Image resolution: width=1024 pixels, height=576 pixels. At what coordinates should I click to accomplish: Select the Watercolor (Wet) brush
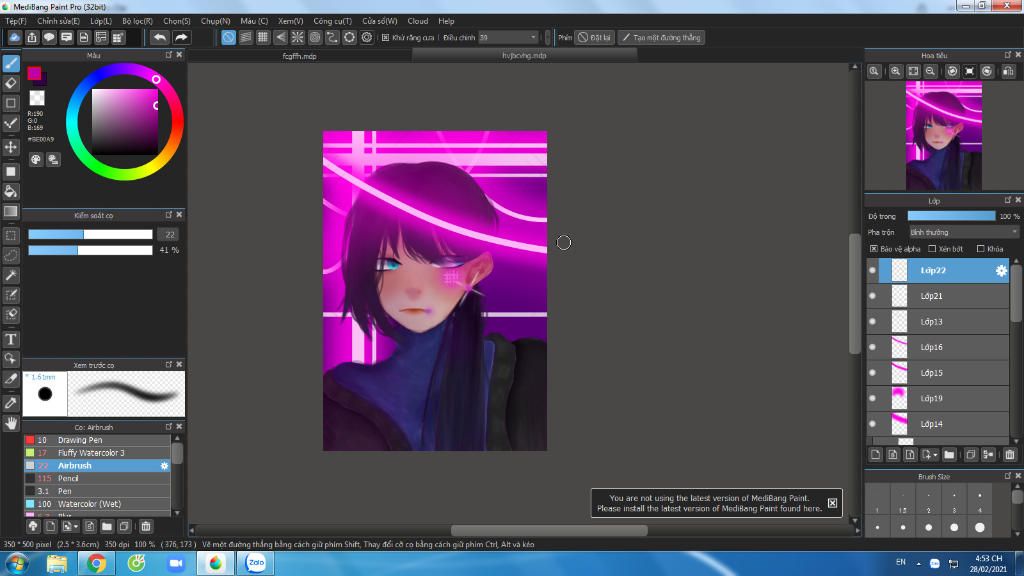97,504
